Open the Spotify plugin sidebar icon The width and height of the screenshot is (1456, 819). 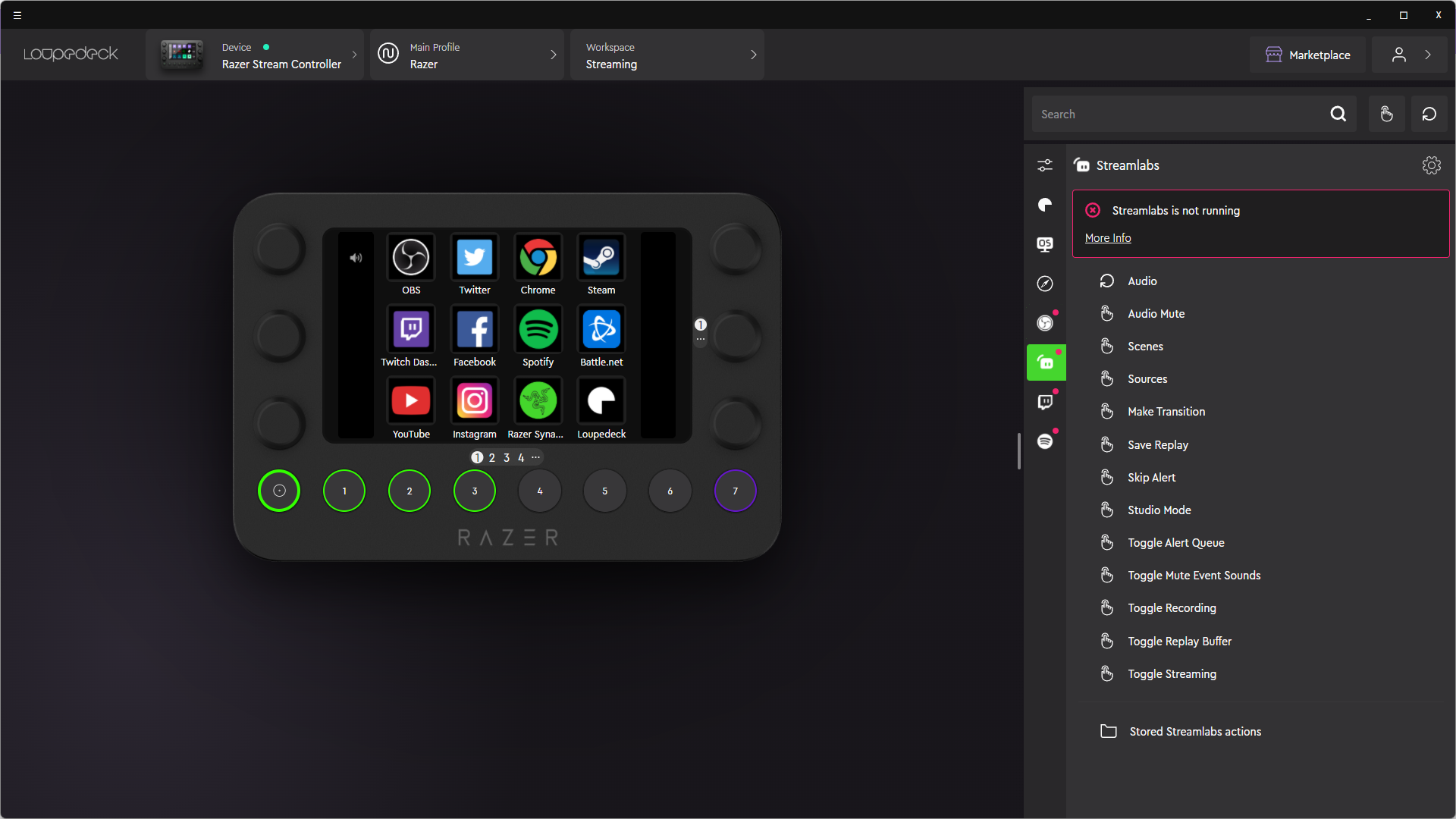(1045, 441)
